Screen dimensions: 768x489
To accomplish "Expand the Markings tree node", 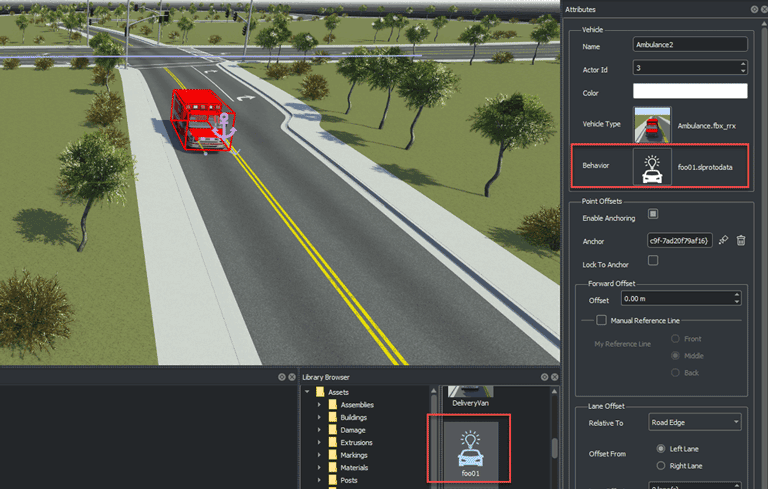I will coord(319,455).
